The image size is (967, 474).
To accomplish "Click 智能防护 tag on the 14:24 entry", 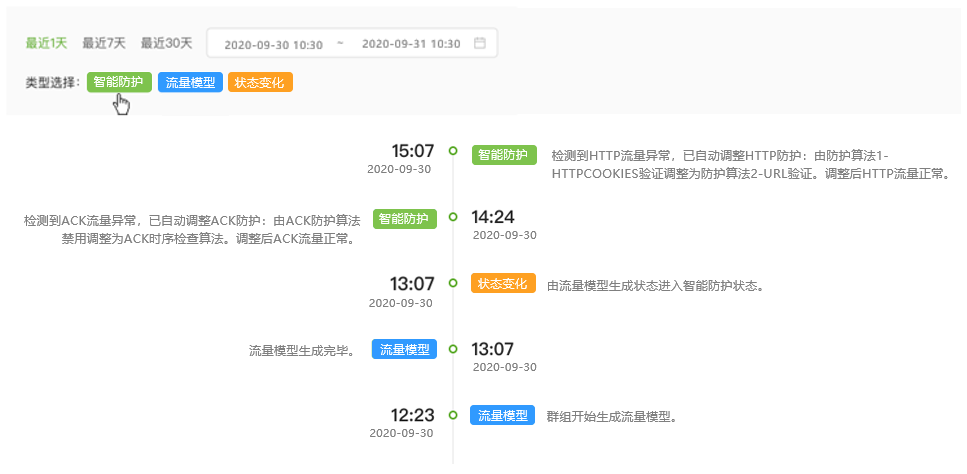I will (x=405, y=218).
